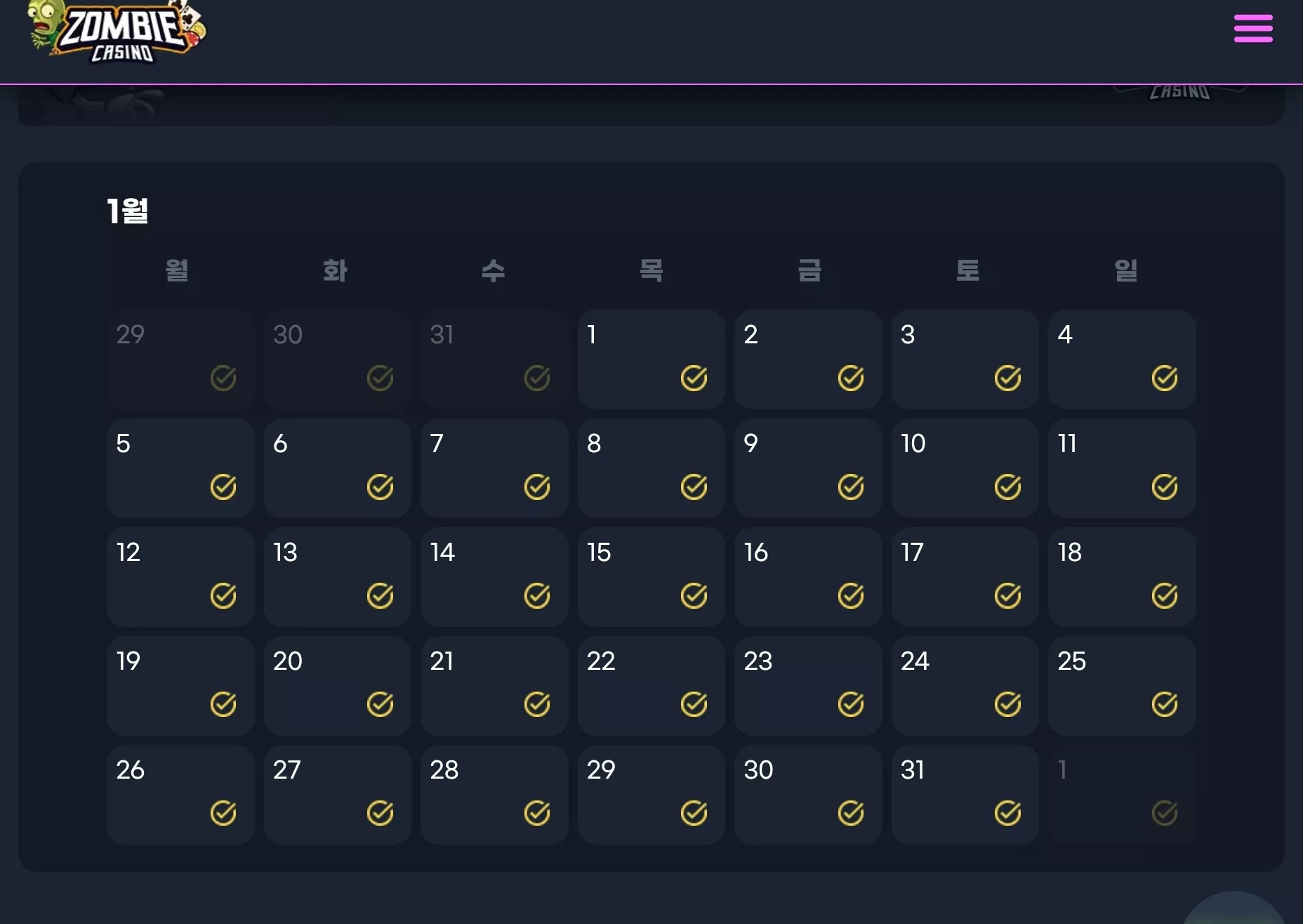The image size is (1303, 924).
Task: Select the 1월 month heading
Action: 128,211
